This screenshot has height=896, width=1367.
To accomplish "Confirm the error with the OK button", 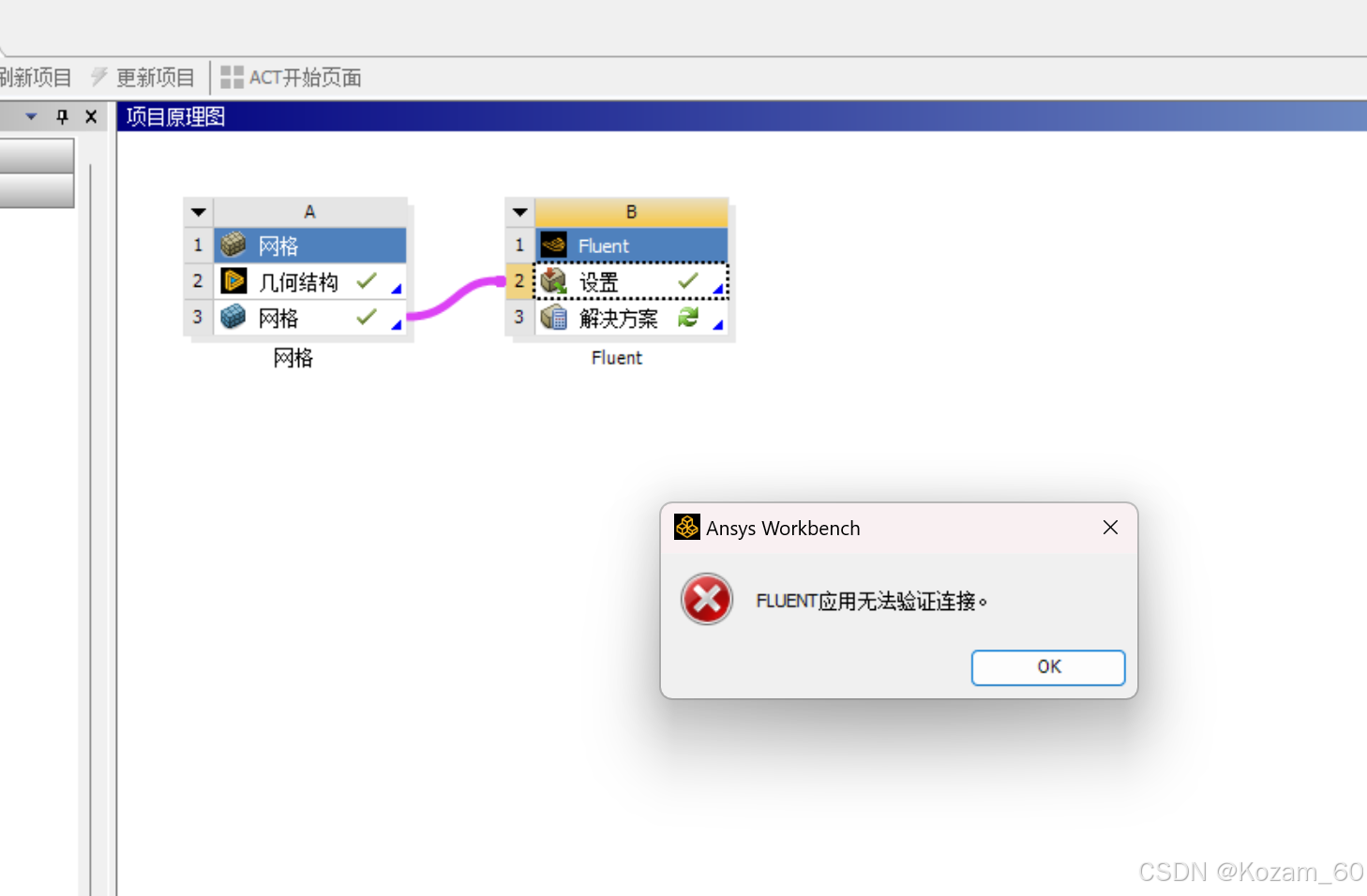I will tap(1048, 667).
